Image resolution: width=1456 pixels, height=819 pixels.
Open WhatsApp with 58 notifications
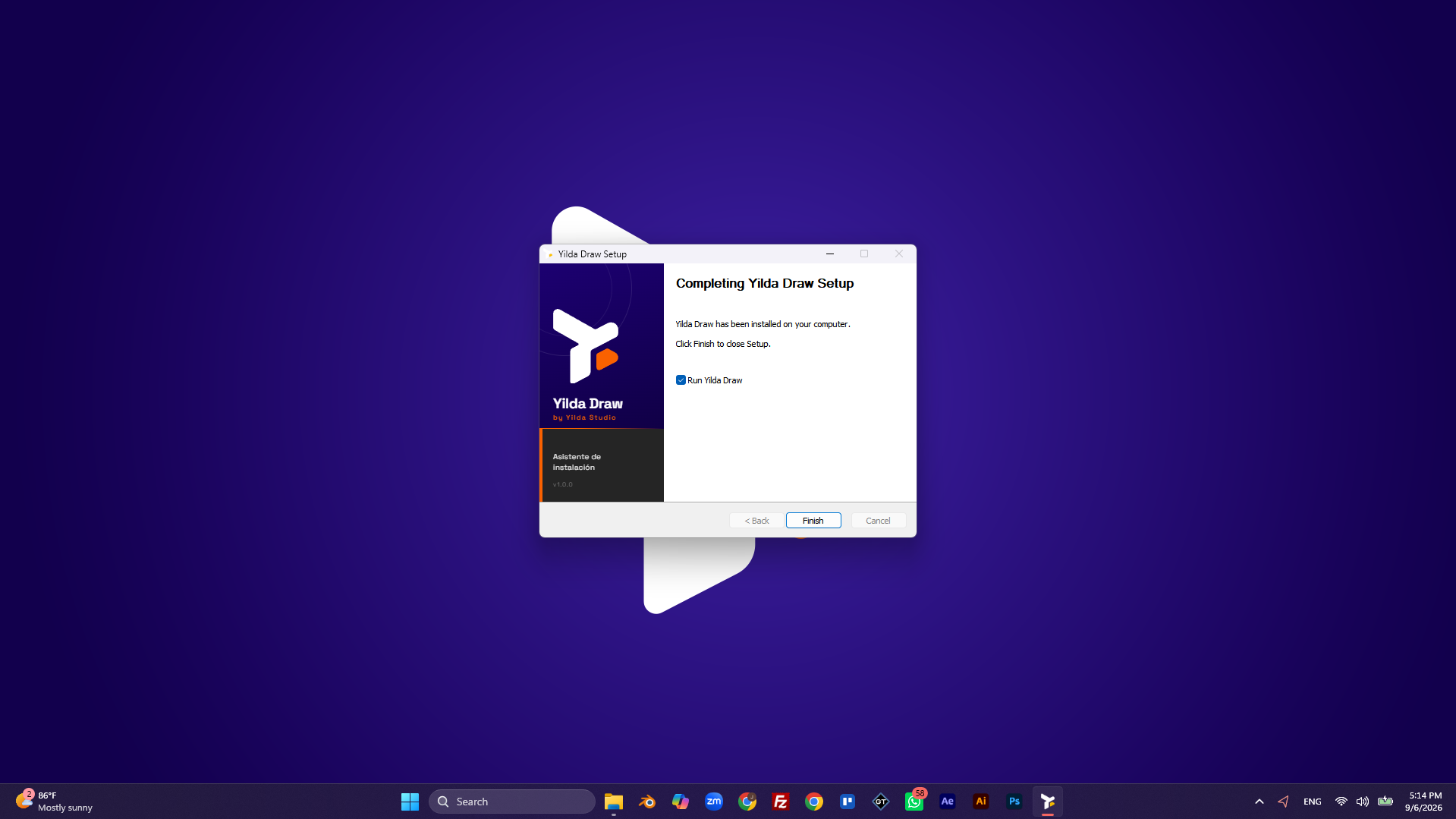[x=914, y=802]
